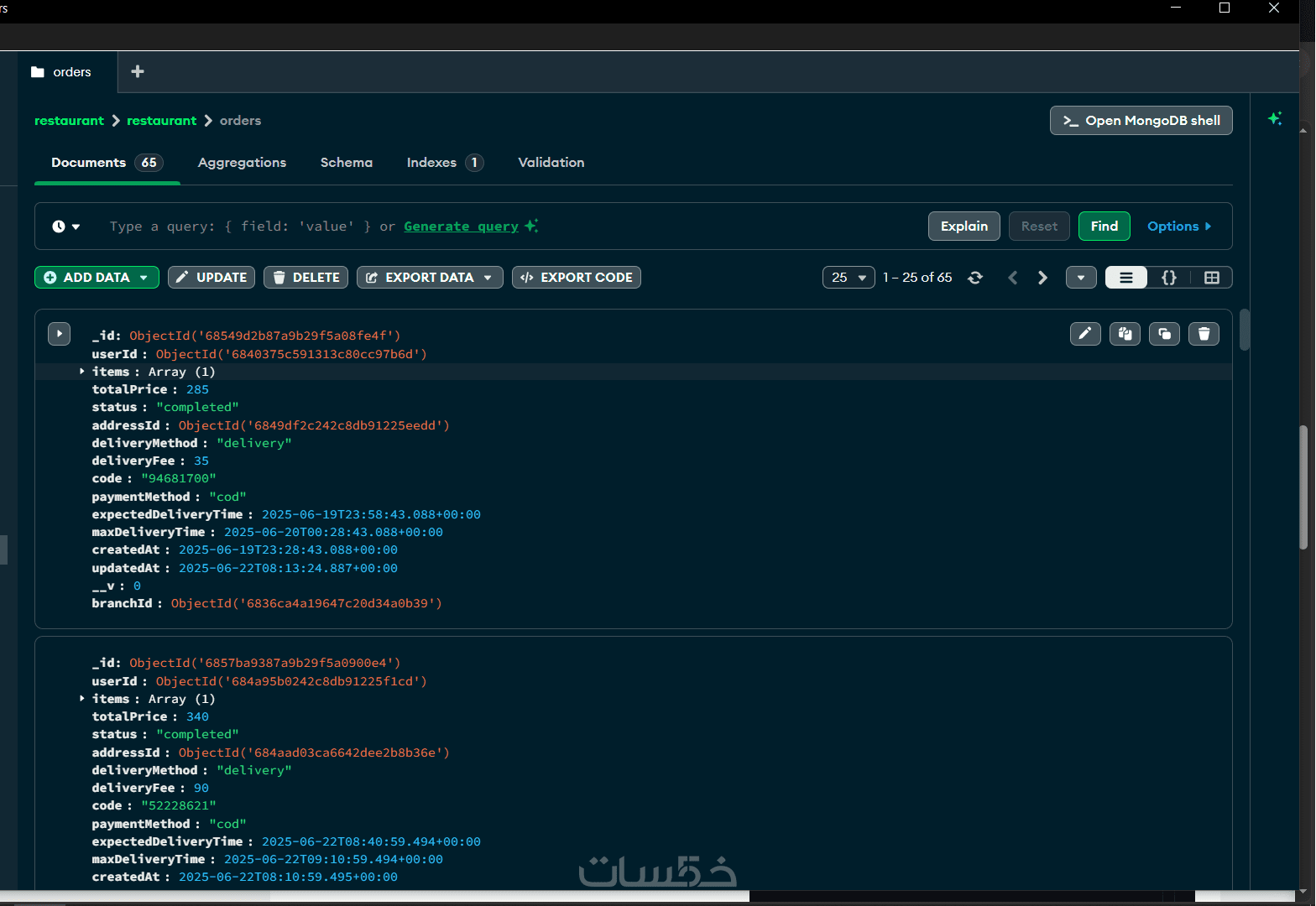Open a new tab with plus icon
The image size is (1316, 906).
138,72
